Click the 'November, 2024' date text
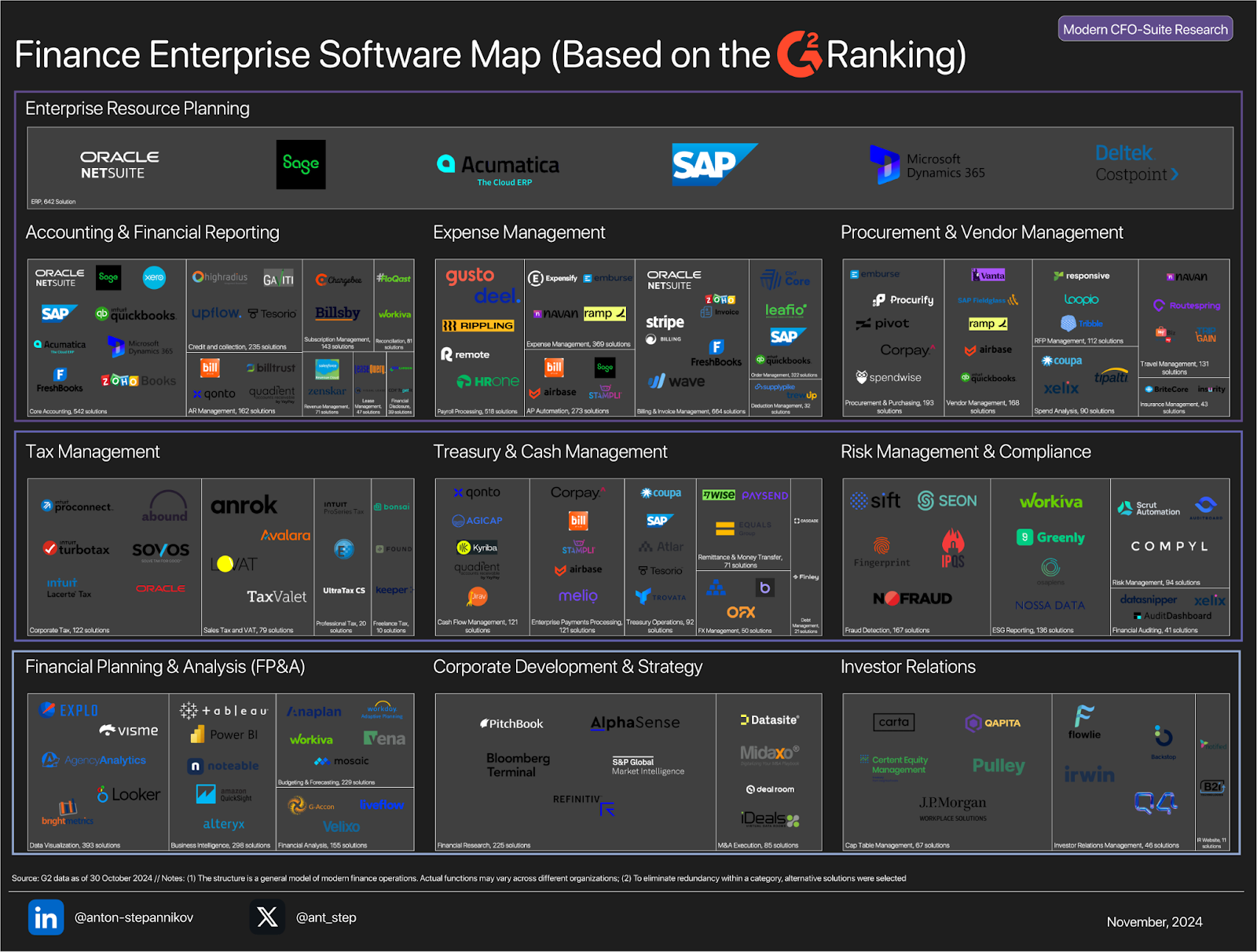This screenshot has width=1257, height=952. [1154, 922]
